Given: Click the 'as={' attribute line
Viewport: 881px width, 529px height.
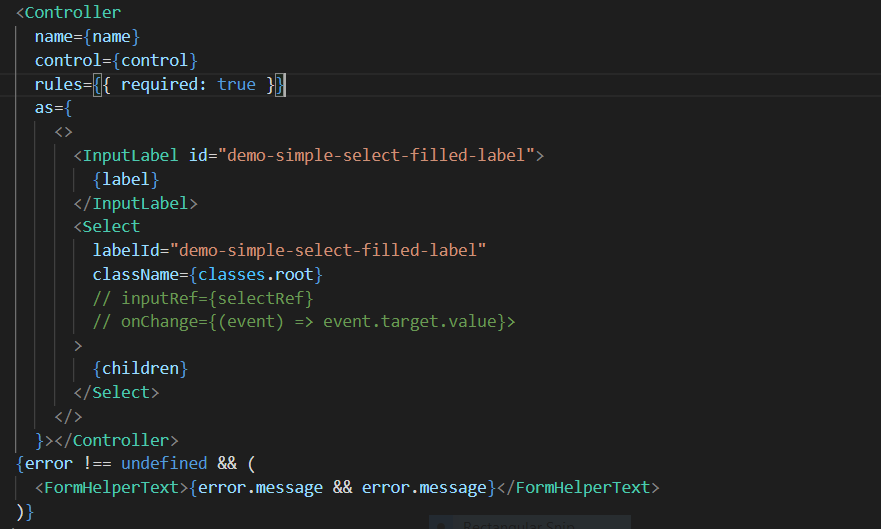Looking at the screenshot, I should [53, 108].
